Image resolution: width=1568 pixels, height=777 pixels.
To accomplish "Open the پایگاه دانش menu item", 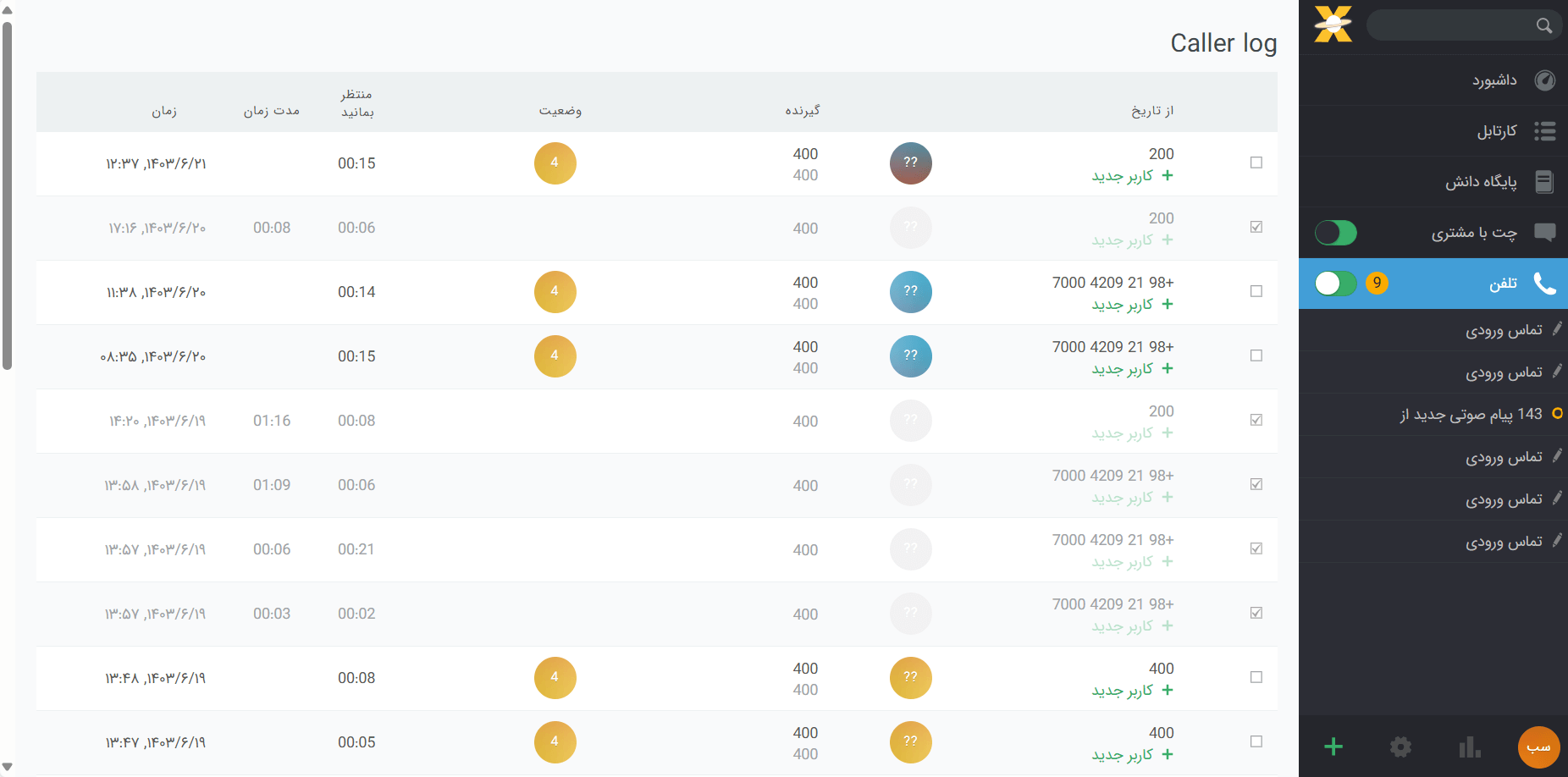I will pos(1433,182).
